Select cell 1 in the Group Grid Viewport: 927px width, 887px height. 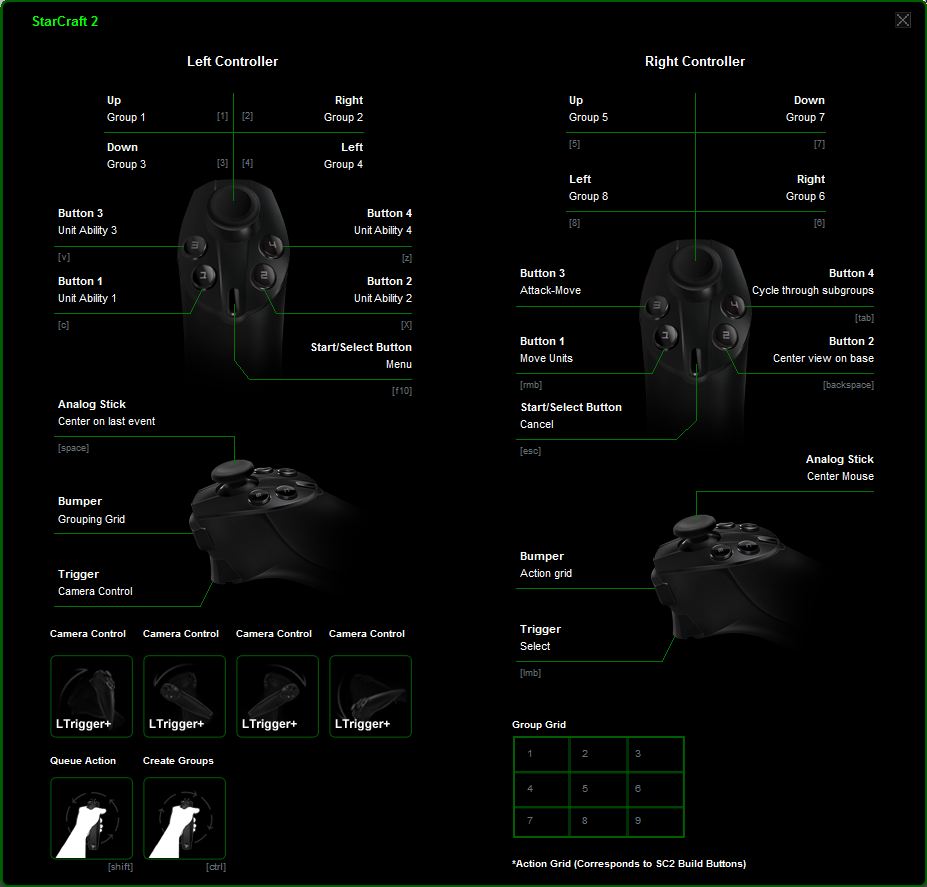(541, 753)
